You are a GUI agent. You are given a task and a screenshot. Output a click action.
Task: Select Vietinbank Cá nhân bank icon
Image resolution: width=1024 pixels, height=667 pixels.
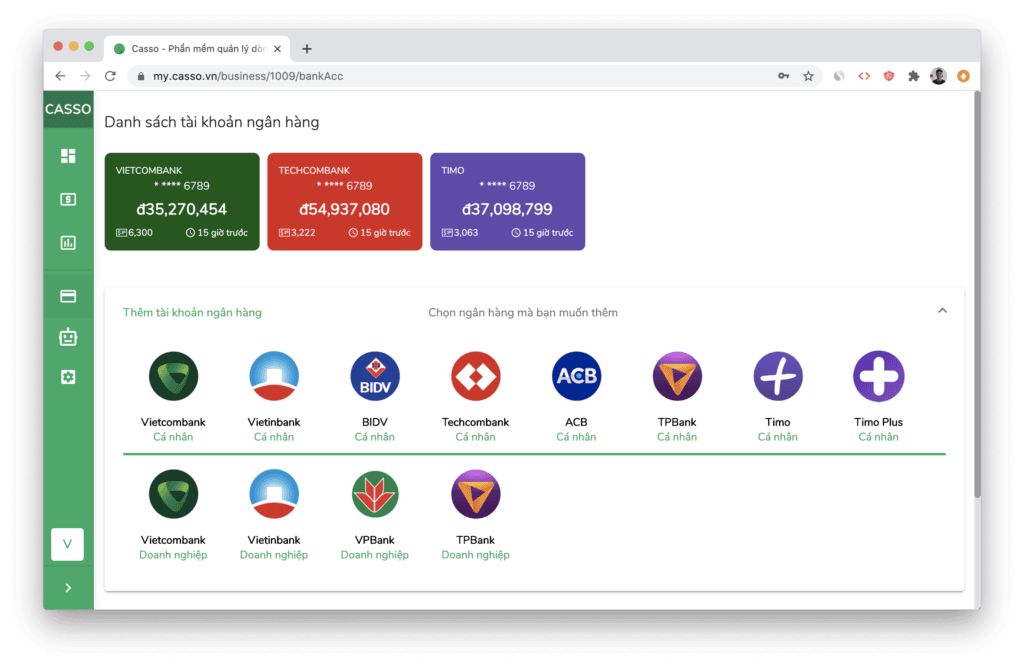click(274, 376)
